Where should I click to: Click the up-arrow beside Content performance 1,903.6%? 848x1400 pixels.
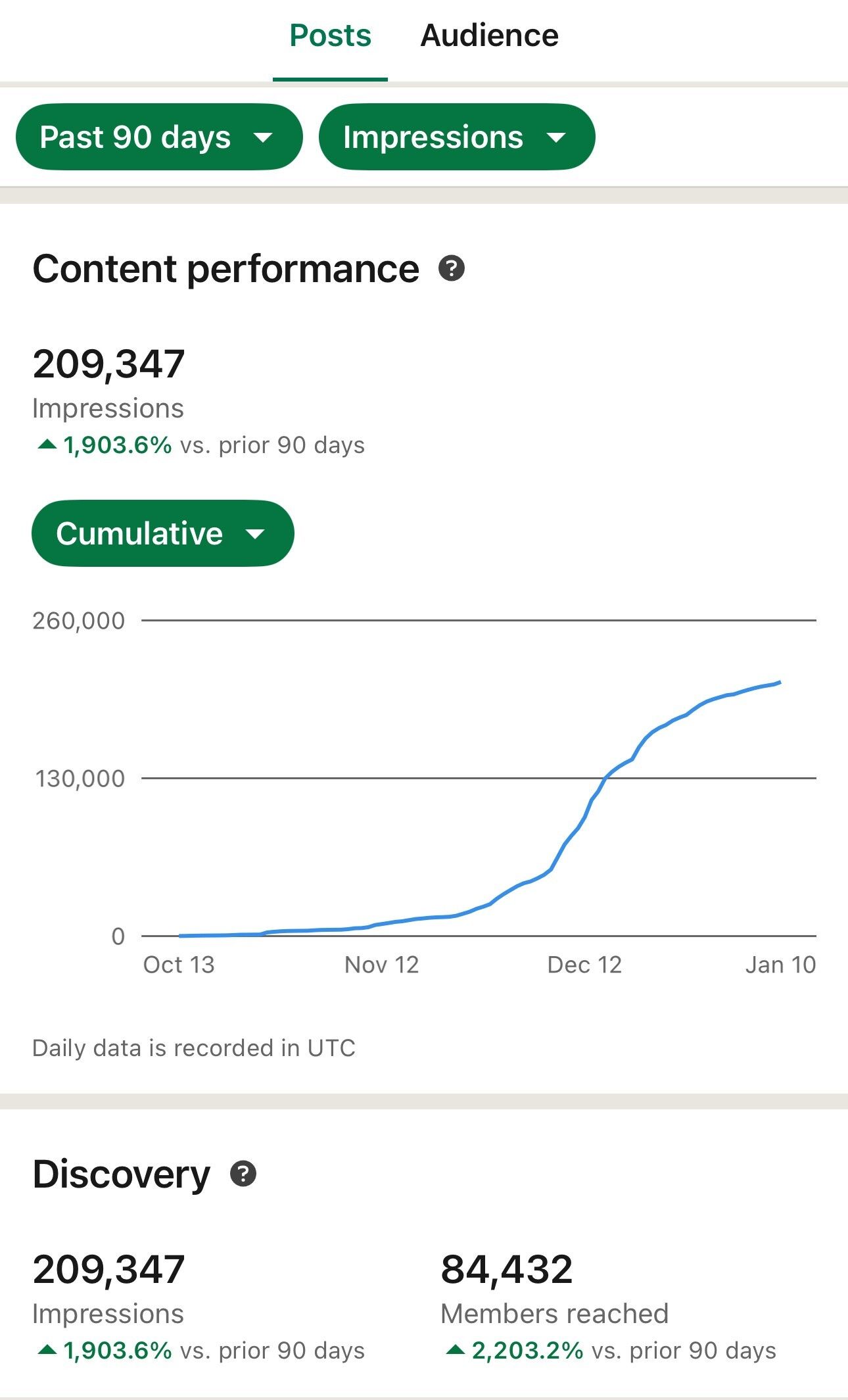pos(47,445)
